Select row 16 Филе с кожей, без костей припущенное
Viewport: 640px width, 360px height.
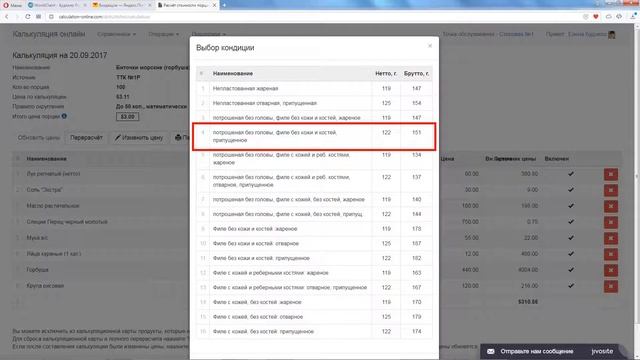tap(314, 332)
